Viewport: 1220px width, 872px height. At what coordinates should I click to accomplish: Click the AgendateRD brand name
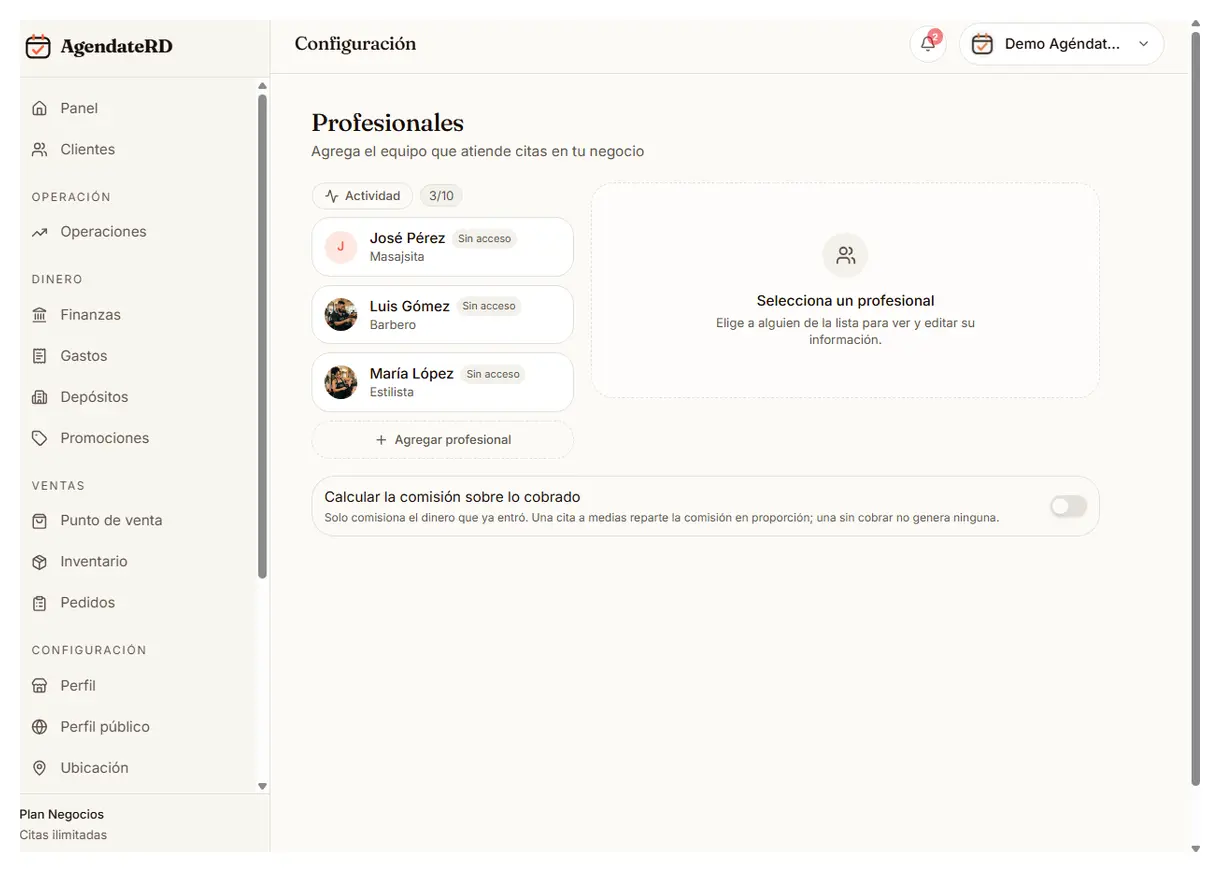116,46
